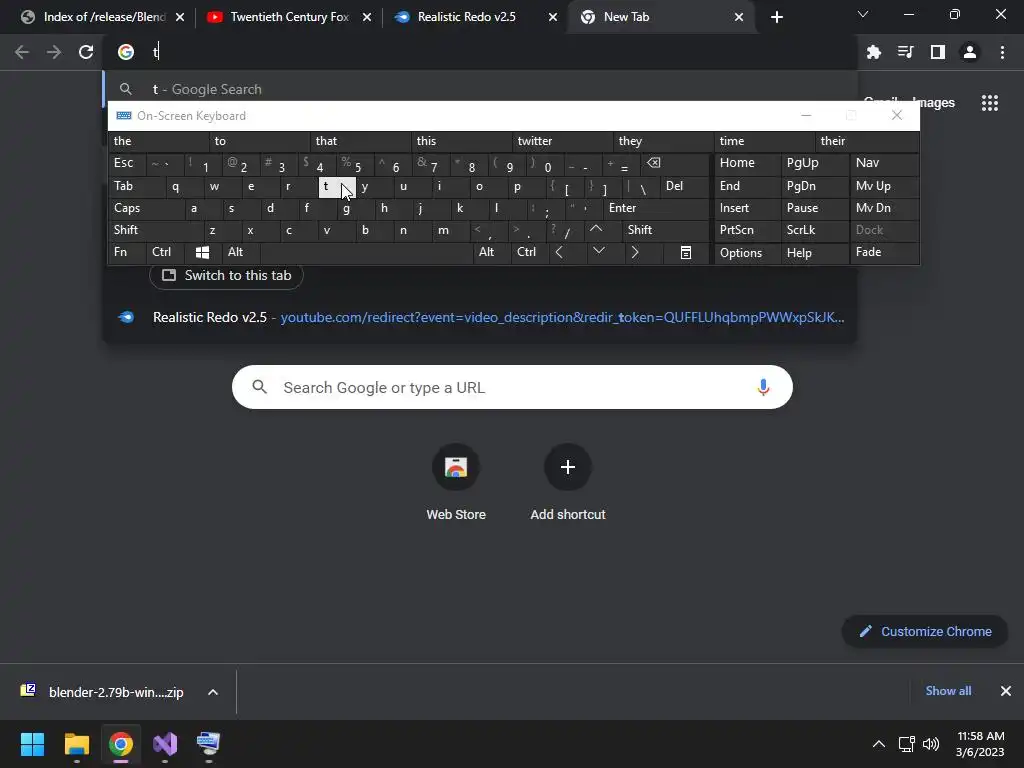The height and width of the screenshot is (768, 1024).
Task: Open clock and date in taskbar
Action: (980, 744)
